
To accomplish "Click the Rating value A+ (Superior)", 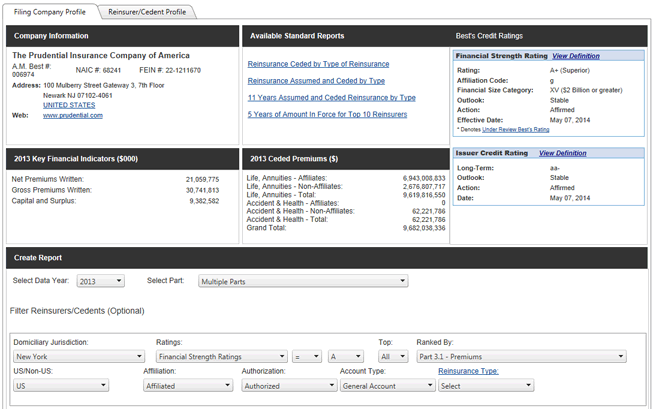I will point(570,70).
